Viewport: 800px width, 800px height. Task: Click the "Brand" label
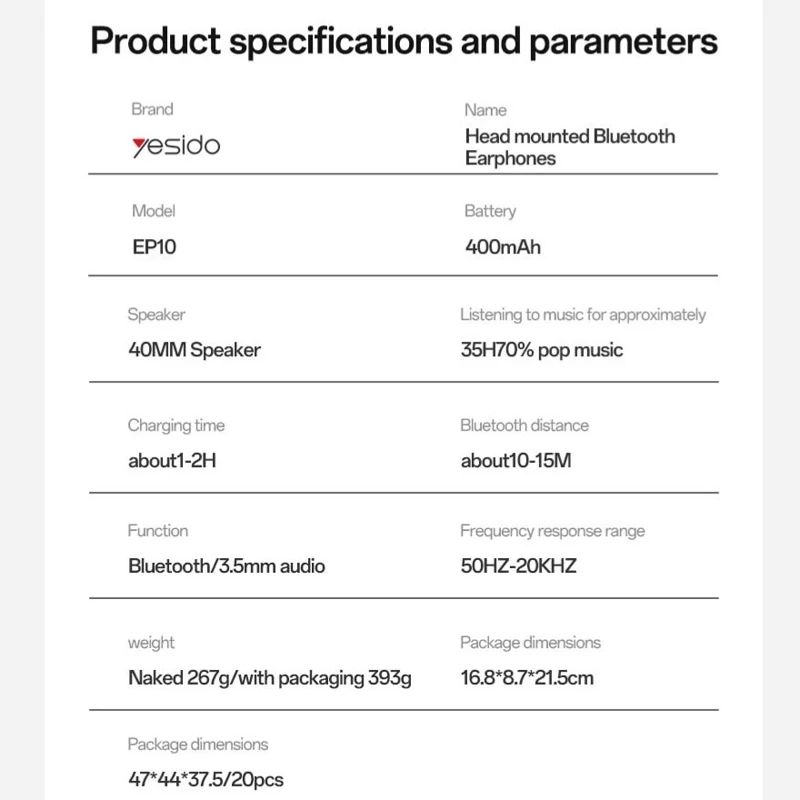click(152, 109)
